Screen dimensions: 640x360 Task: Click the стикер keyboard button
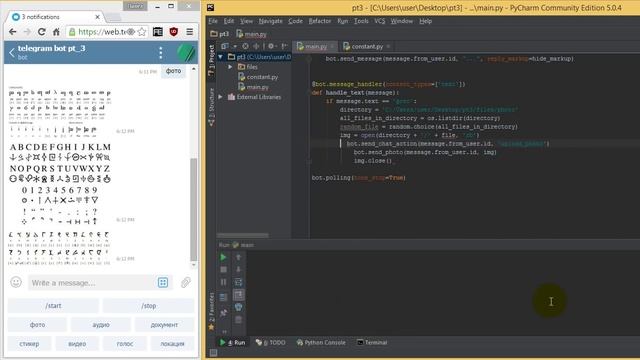coord(29,344)
